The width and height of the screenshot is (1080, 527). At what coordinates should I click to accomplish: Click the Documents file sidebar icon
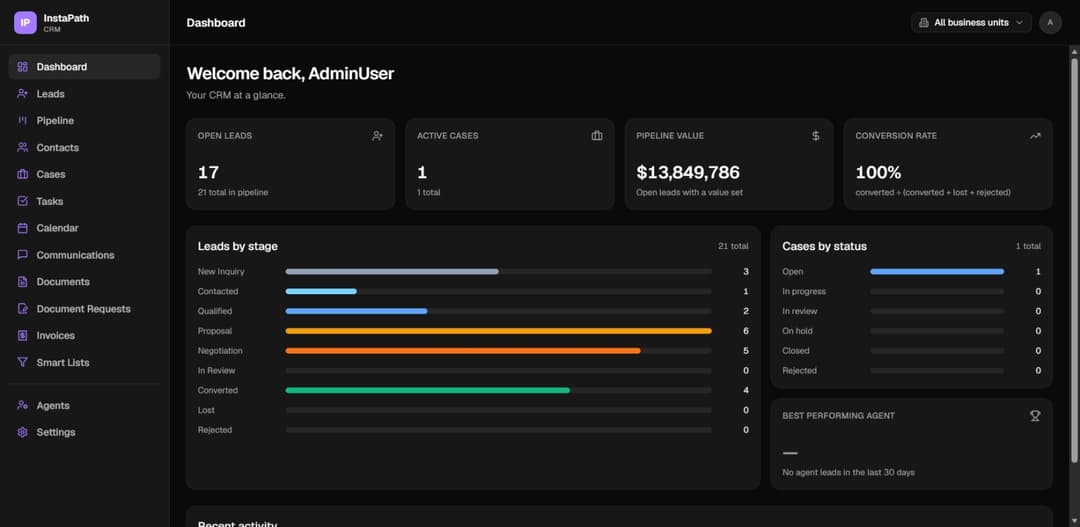23,282
